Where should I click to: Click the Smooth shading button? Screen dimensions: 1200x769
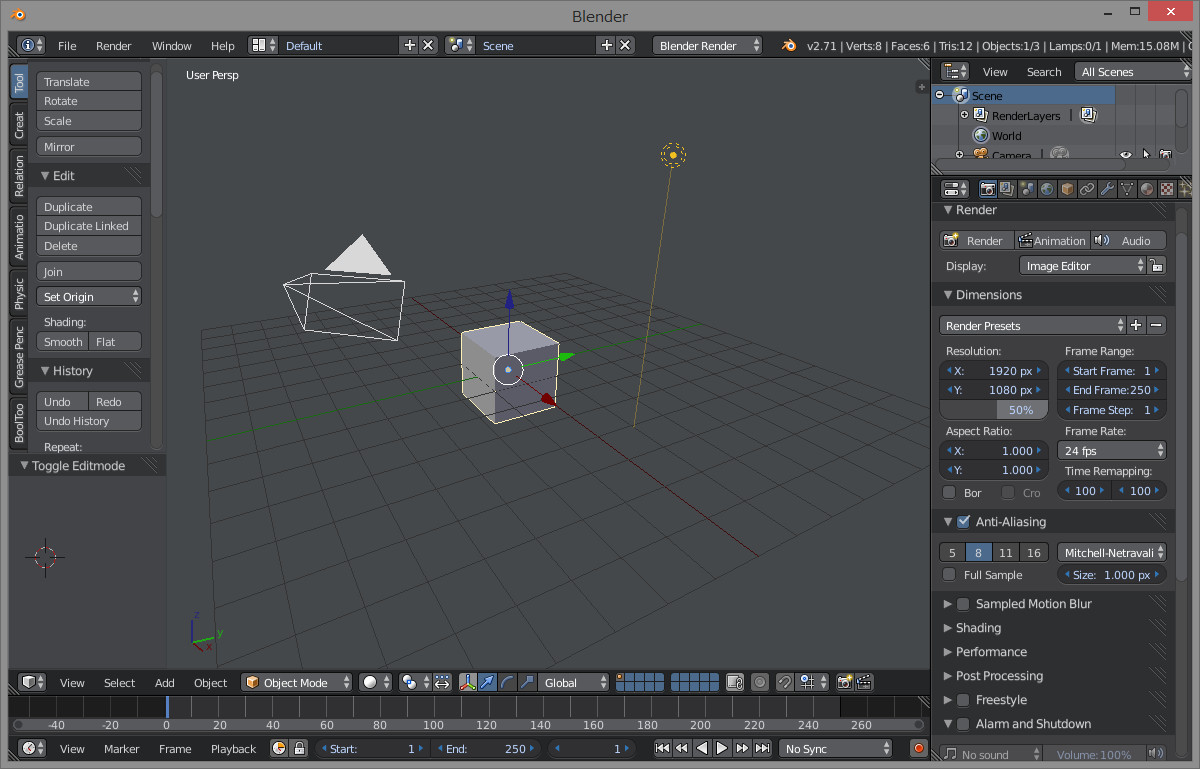coord(63,341)
